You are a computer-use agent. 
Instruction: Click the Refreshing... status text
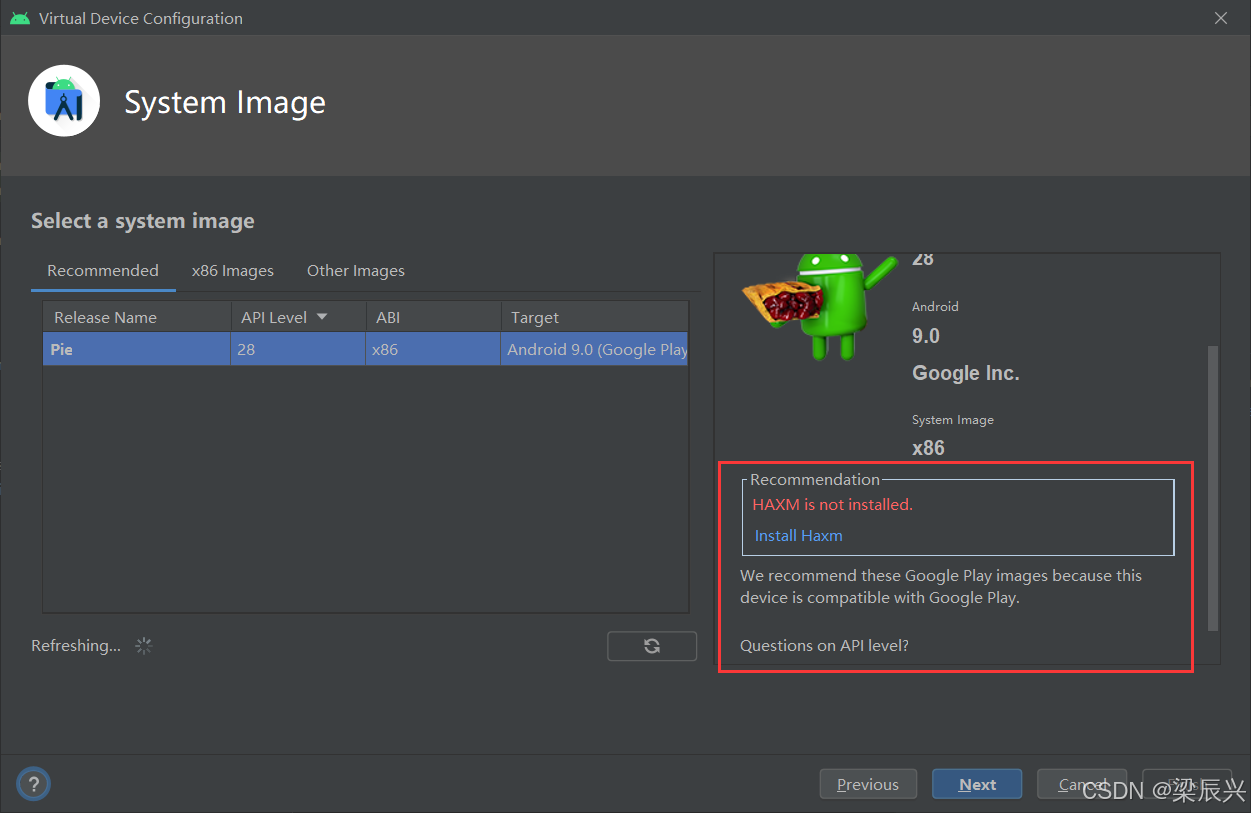[76, 646]
